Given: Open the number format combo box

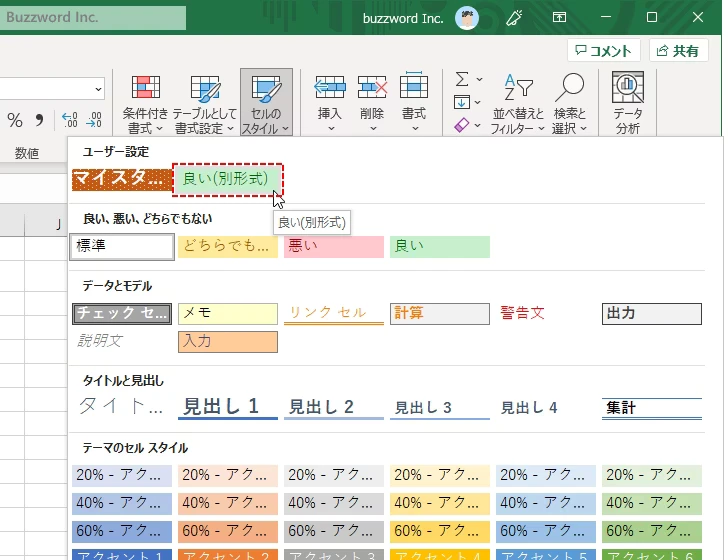Looking at the screenshot, I should [x=98, y=89].
